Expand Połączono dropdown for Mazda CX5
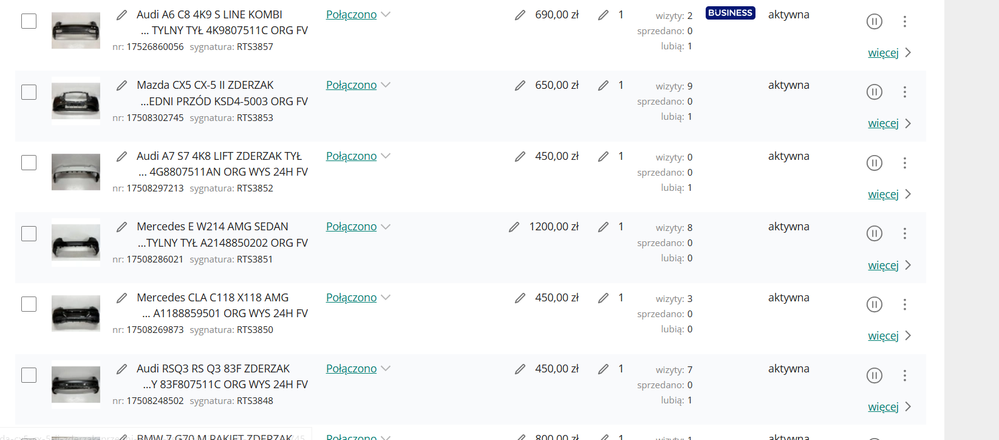Image resolution: width=999 pixels, height=440 pixels. pyautogui.click(x=358, y=85)
